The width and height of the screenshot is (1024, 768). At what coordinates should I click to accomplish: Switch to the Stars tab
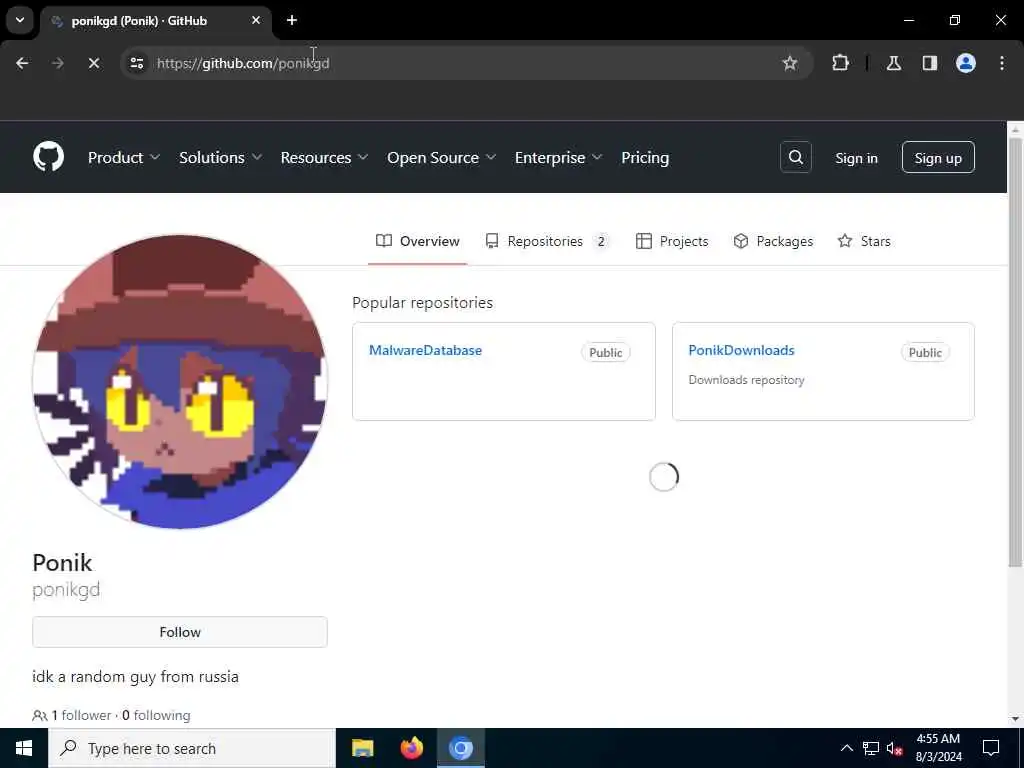coord(864,241)
